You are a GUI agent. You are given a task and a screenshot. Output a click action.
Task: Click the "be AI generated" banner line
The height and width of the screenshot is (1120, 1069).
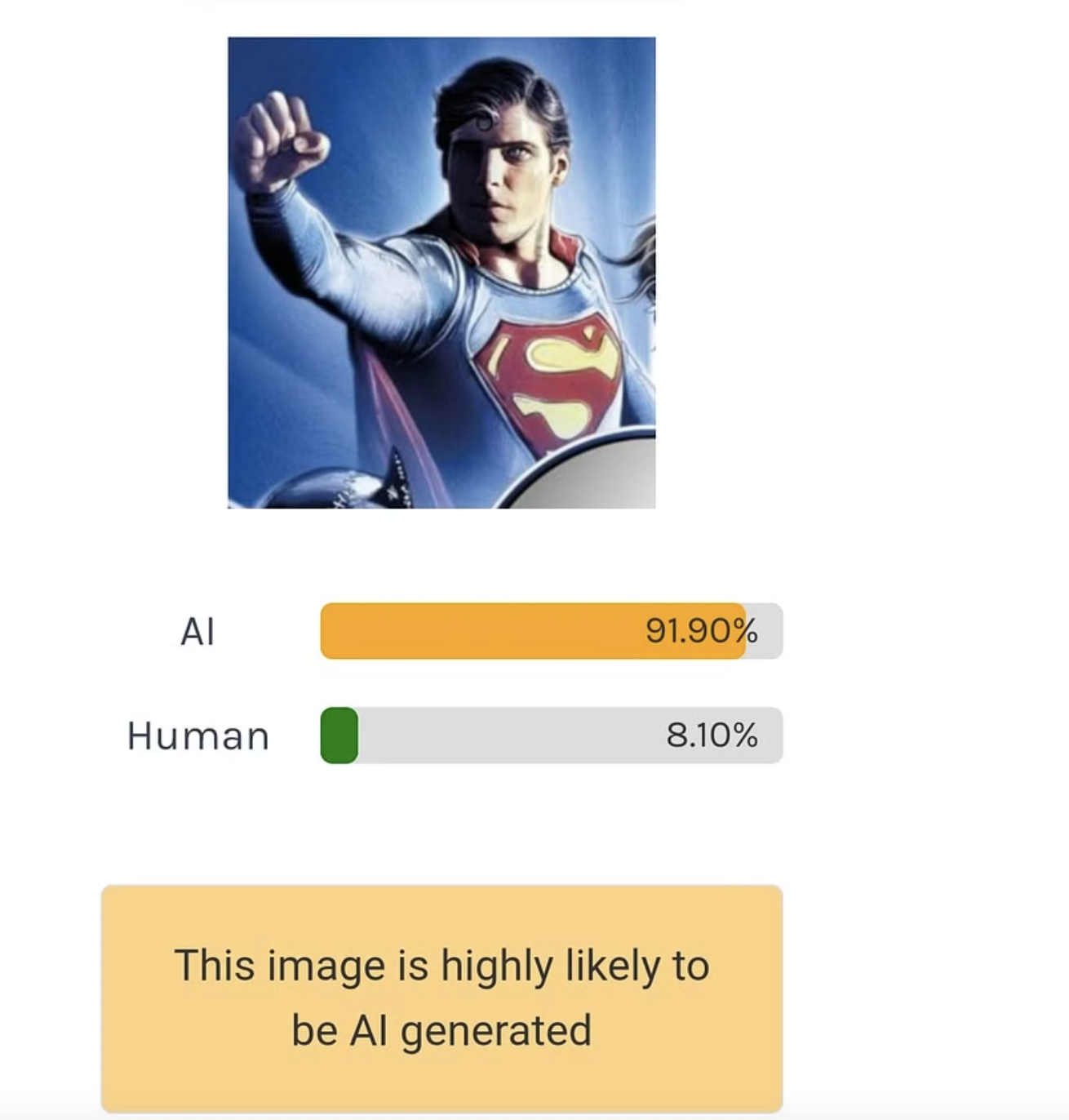[x=441, y=1030]
